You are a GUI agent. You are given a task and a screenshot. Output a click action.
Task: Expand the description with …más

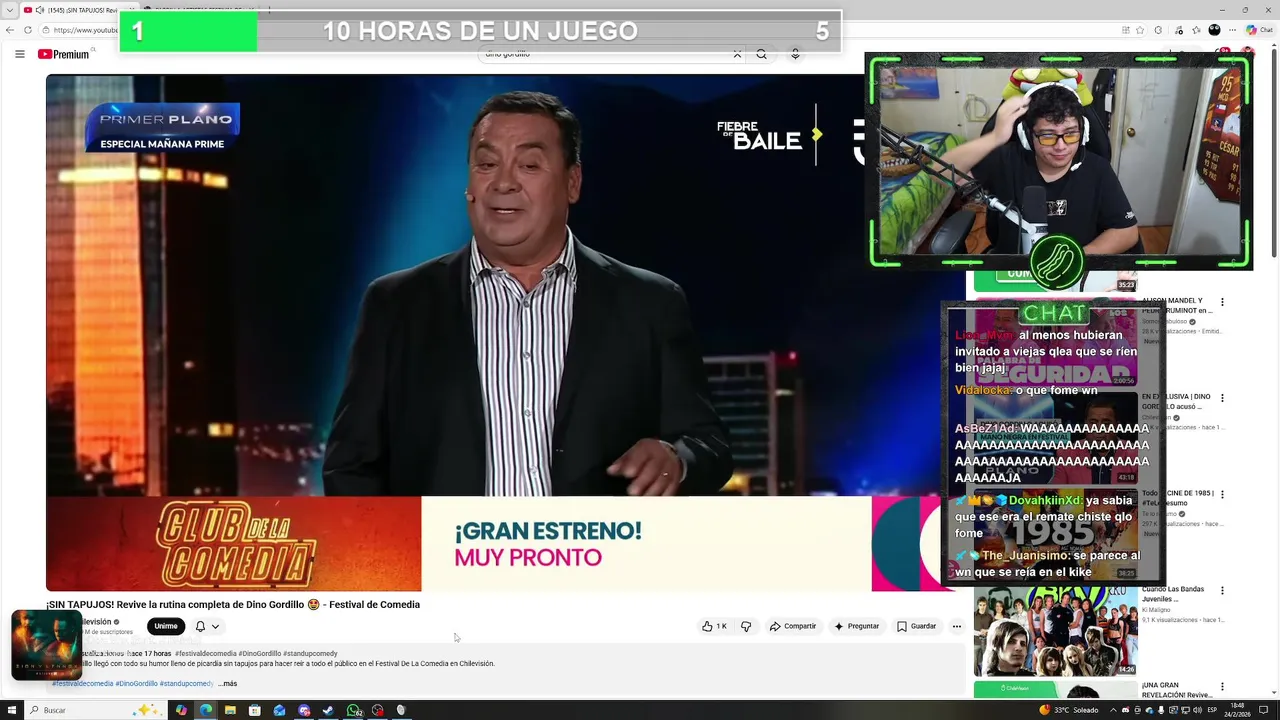[x=228, y=684]
